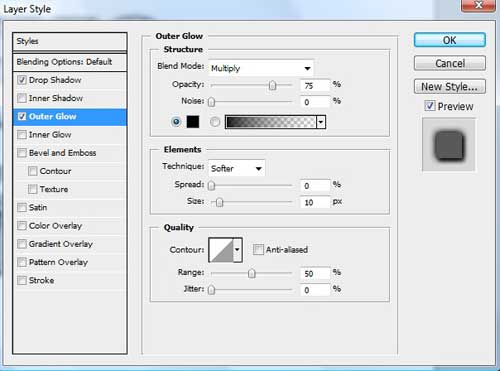Uncheck the Outer Glow checkbox
The width and height of the screenshot is (500, 371).
point(22,116)
